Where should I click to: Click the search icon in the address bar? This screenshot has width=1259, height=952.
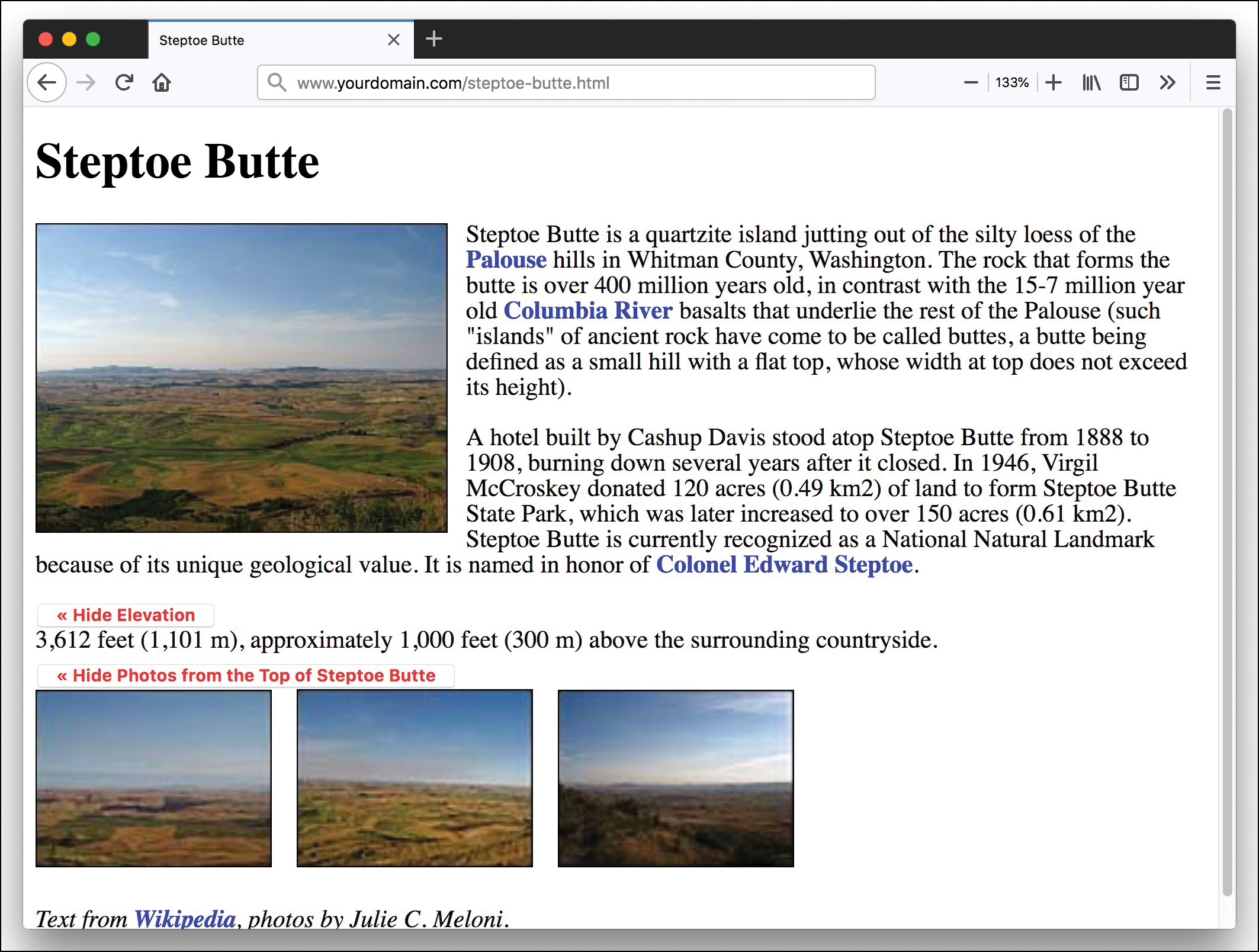pyautogui.click(x=276, y=83)
